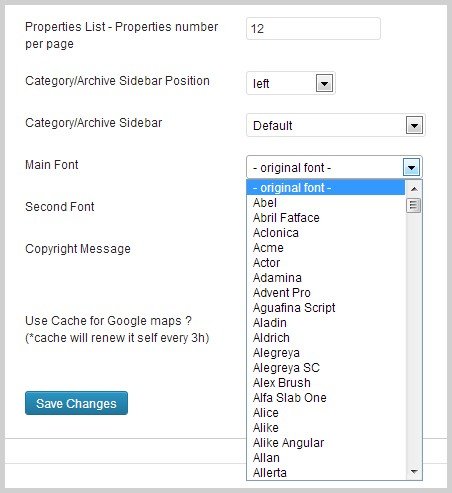452x493 pixels.
Task: Click the font list scroll-up arrow
Action: click(414, 189)
